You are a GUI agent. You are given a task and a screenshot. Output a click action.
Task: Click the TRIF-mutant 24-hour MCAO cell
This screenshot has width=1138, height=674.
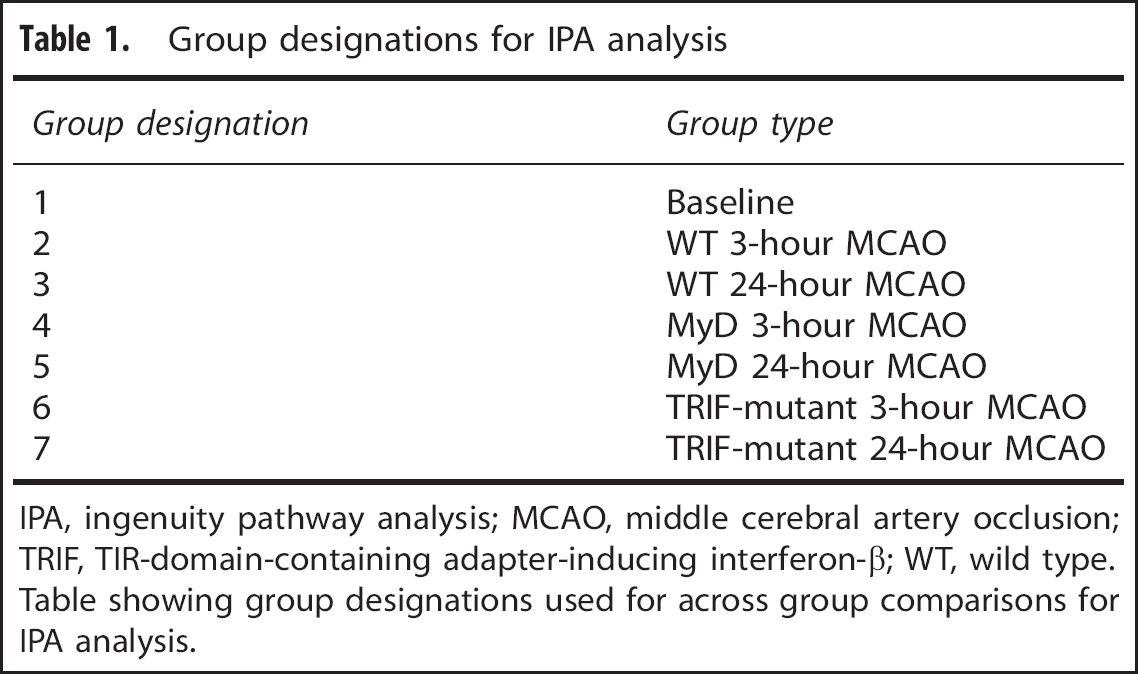(x=886, y=448)
